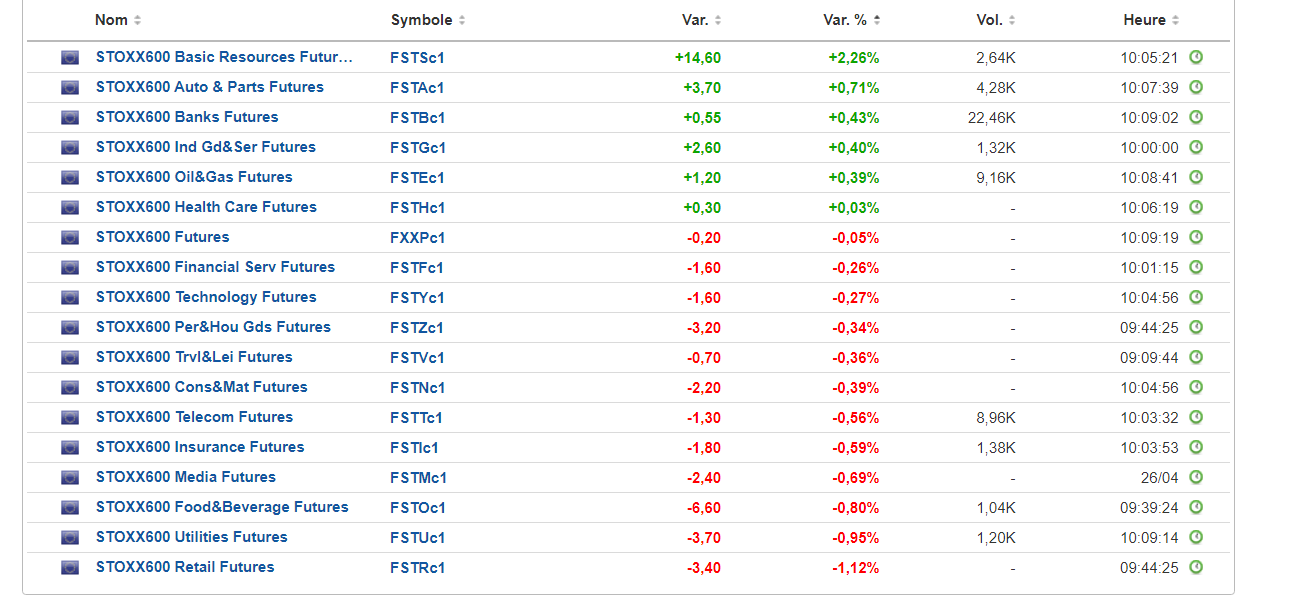This screenshot has height=602, width=1305.
Task: Click the clock icon beside STOXX600 Banks Futures time
Action: coord(1196,117)
